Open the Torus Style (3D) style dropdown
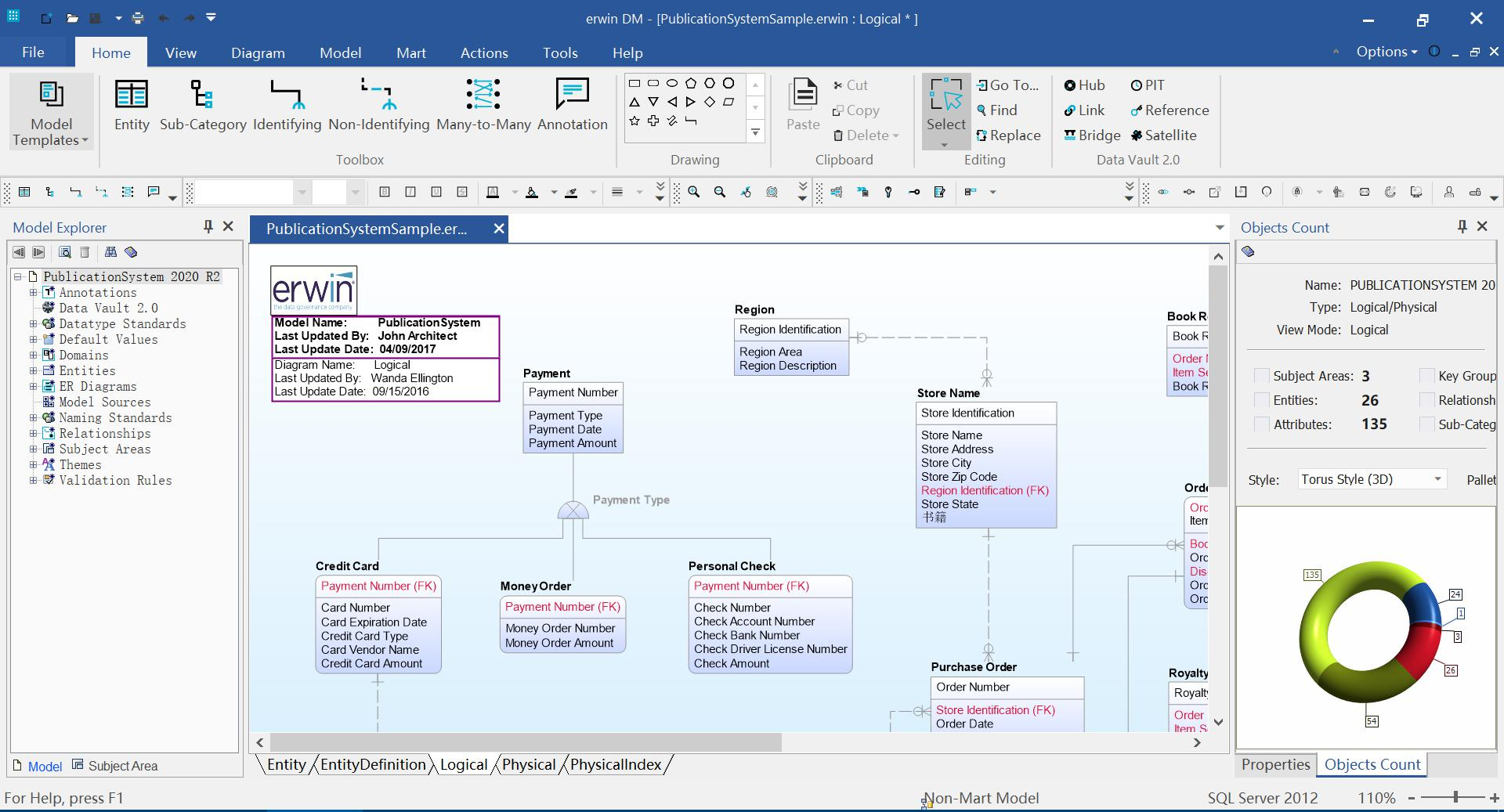 point(1371,479)
